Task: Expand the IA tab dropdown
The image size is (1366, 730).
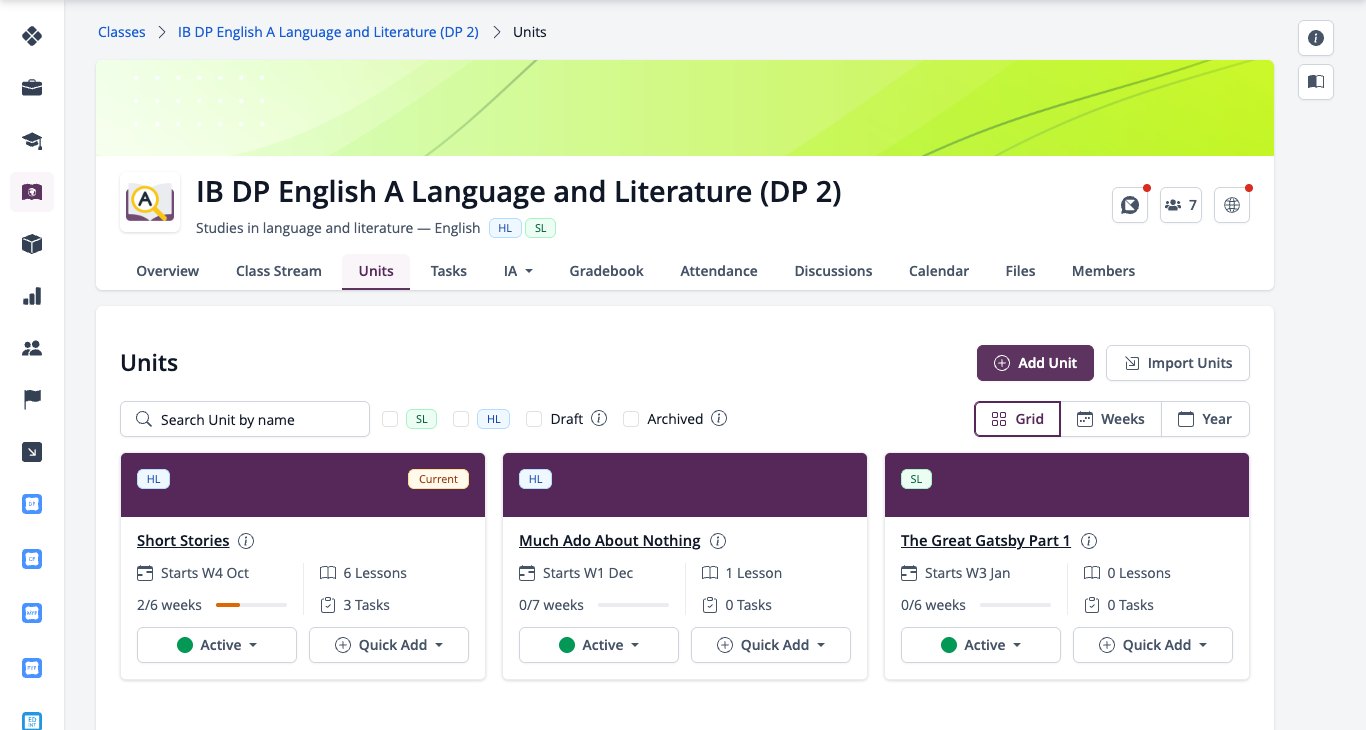Action: 518,271
